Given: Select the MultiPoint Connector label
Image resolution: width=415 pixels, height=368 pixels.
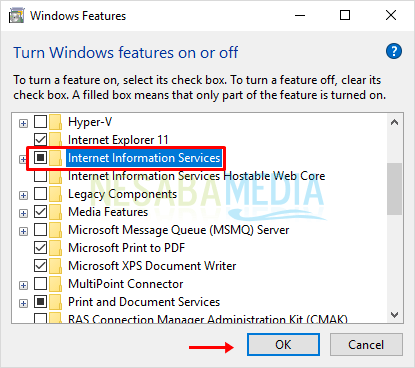Looking at the screenshot, I should tap(126, 284).
